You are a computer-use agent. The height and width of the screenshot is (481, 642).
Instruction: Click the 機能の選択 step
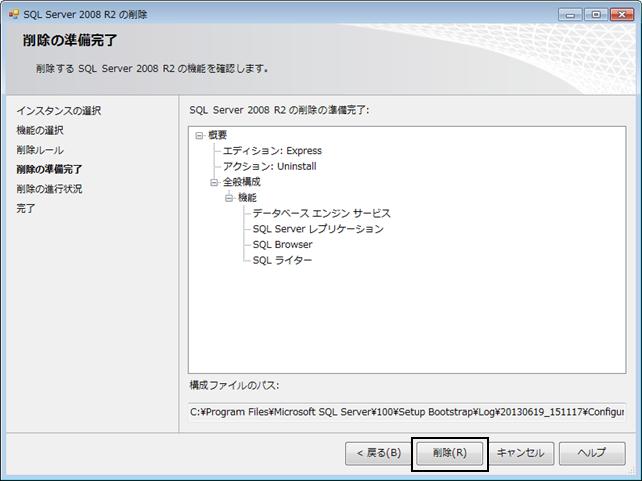(40, 130)
